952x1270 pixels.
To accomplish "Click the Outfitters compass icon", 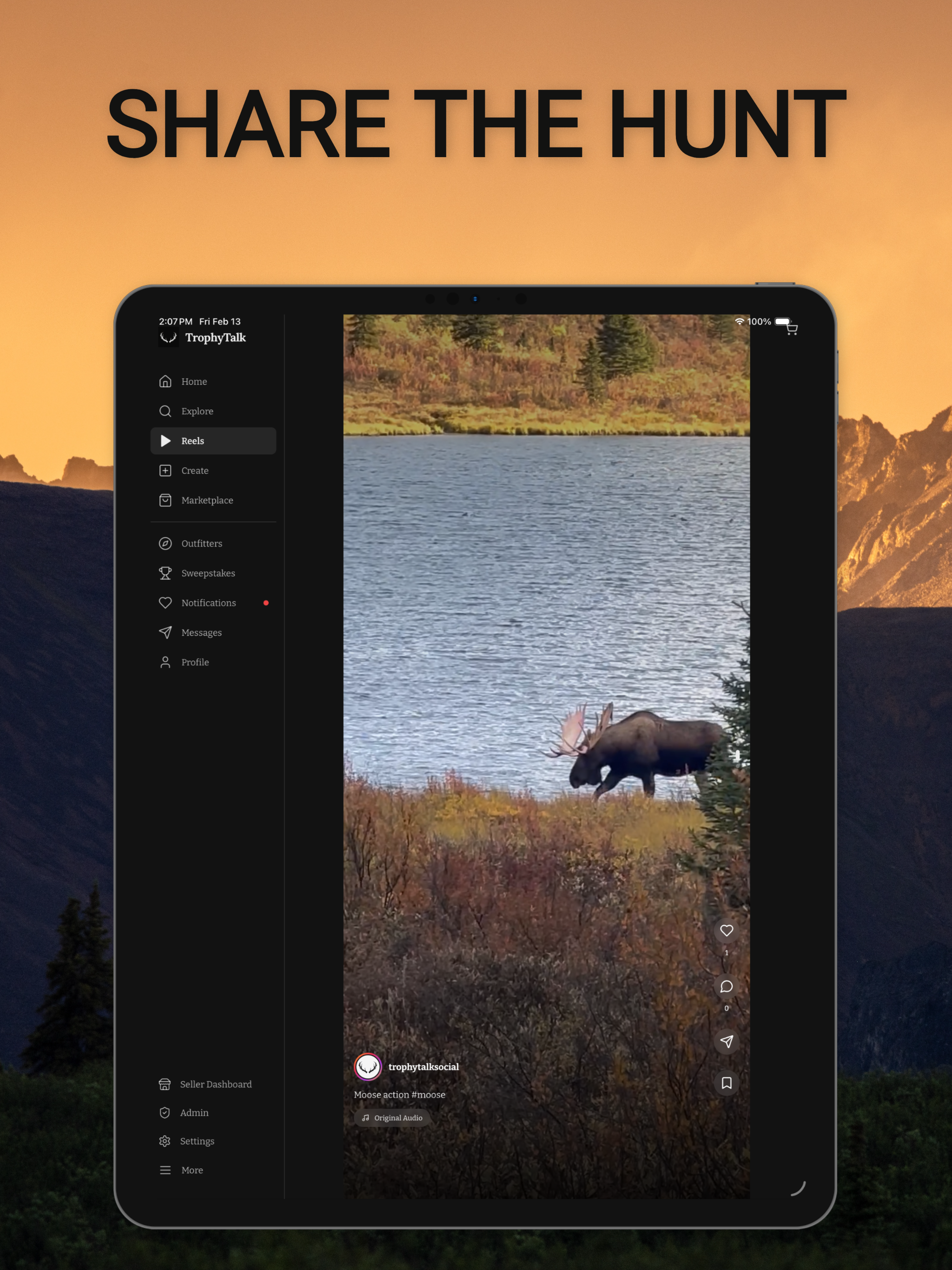I will pos(165,543).
